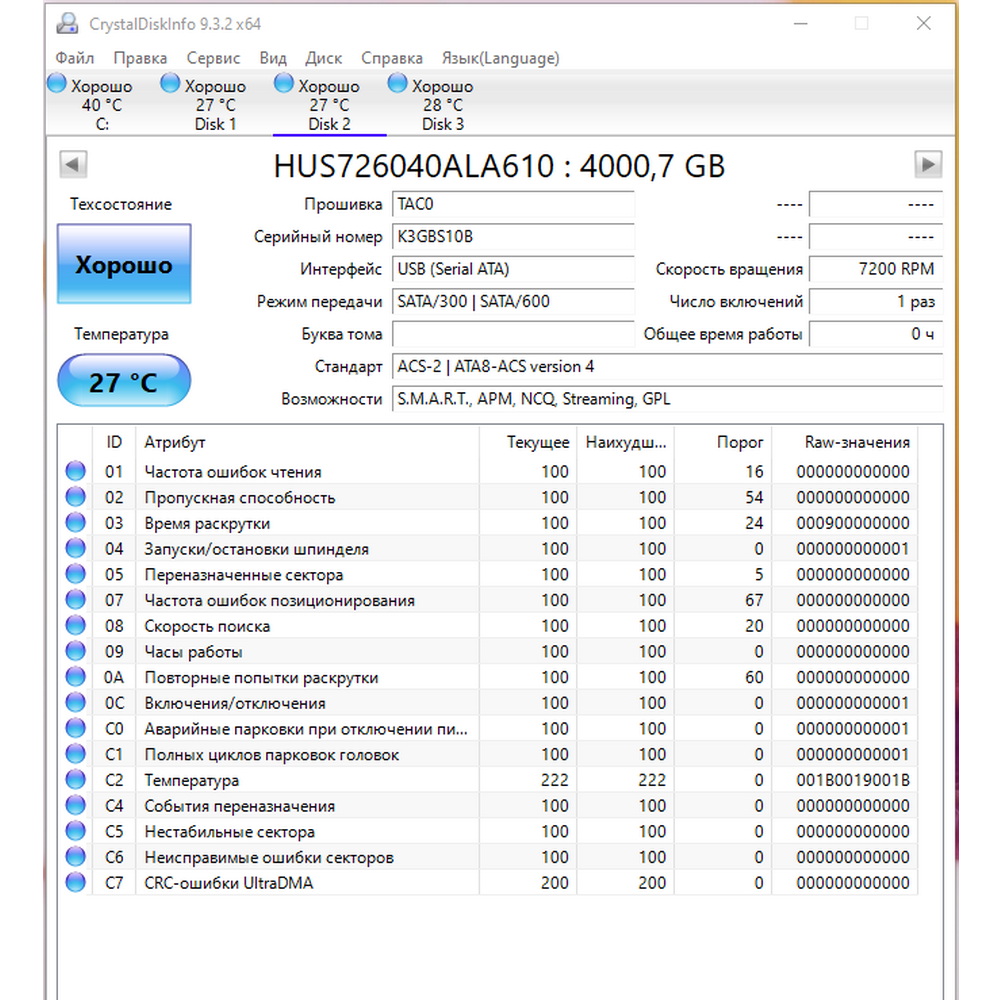Select row Повторные попытки раскрутки

pos(490,677)
